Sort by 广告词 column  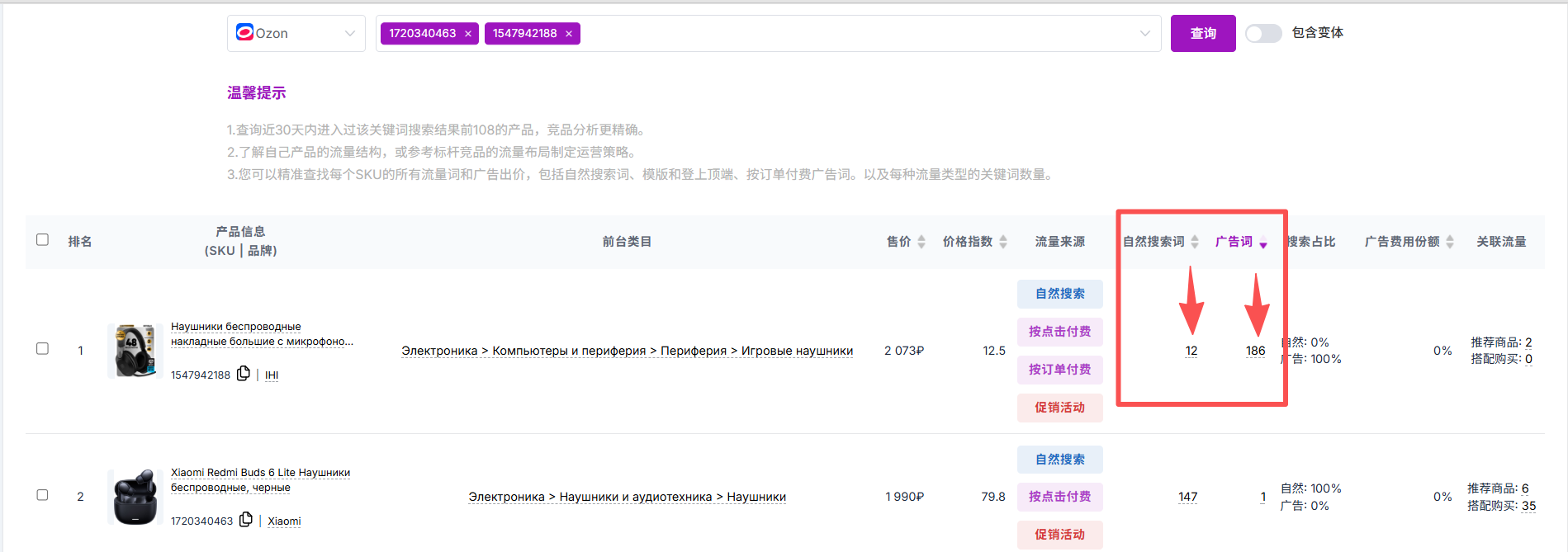click(1262, 242)
